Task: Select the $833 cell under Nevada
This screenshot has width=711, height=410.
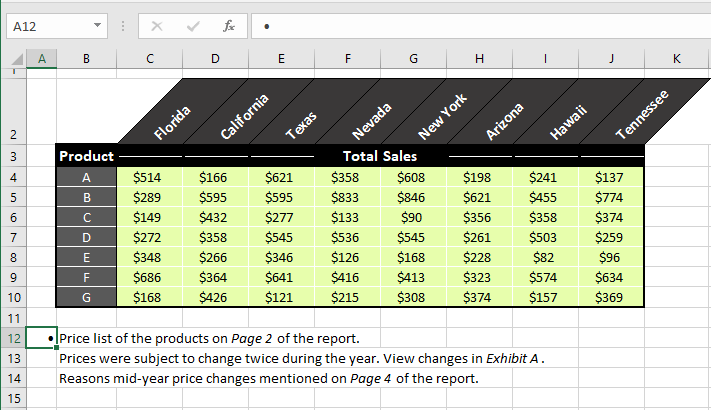Action: (347, 197)
